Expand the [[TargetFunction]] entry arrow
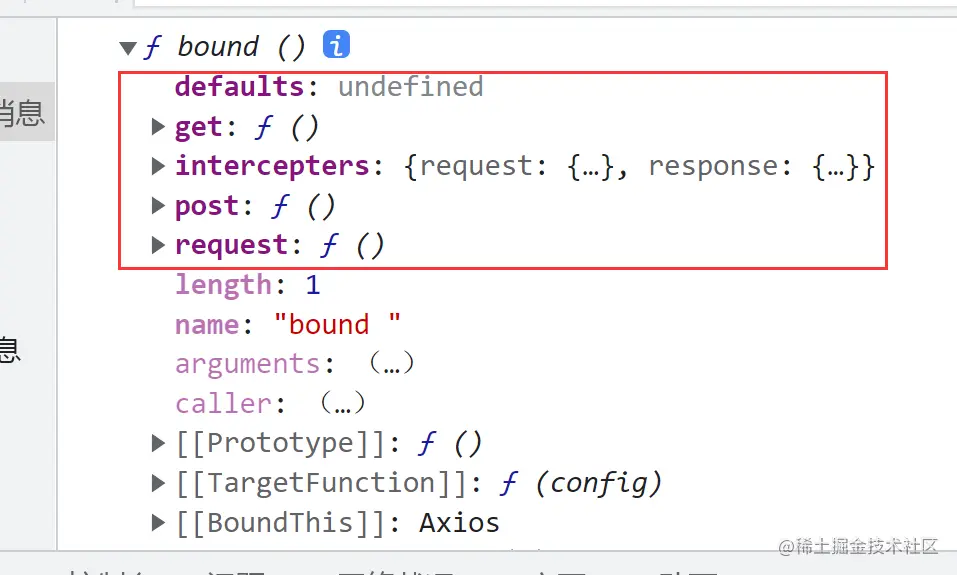 [x=158, y=483]
